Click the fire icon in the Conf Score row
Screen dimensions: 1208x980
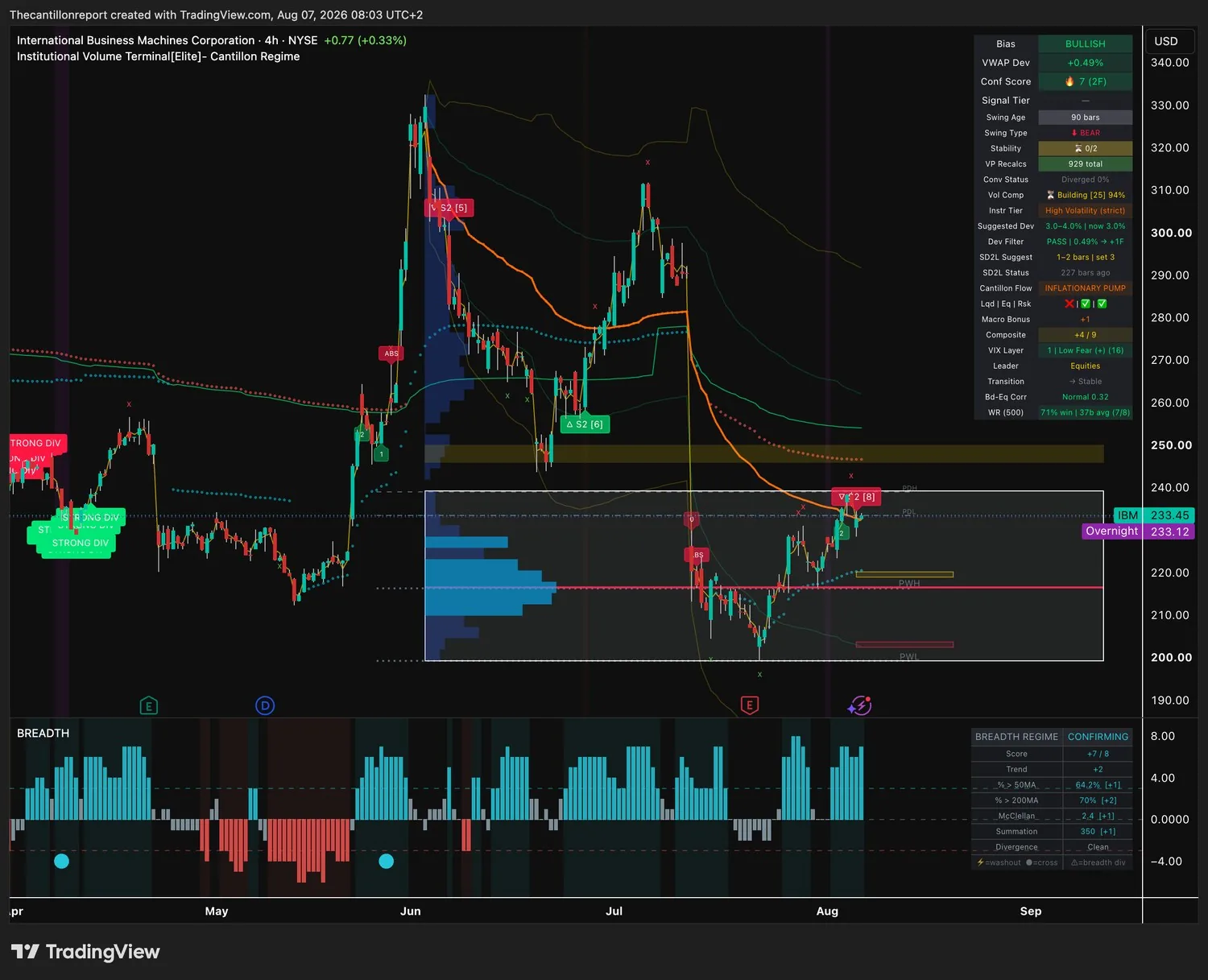pyautogui.click(x=1069, y=81)
